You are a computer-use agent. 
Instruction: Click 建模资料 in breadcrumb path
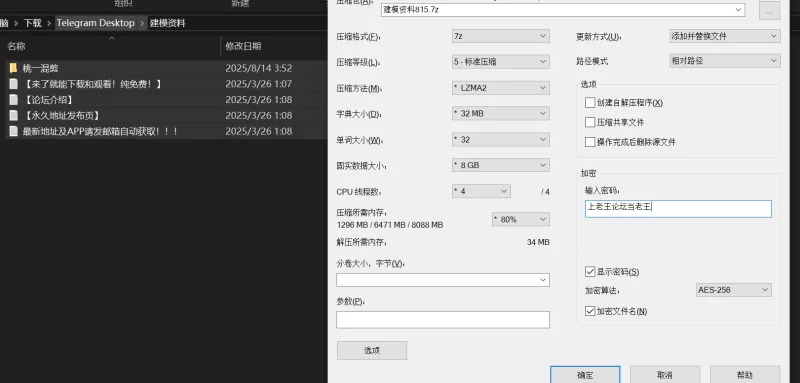(168, 23)
